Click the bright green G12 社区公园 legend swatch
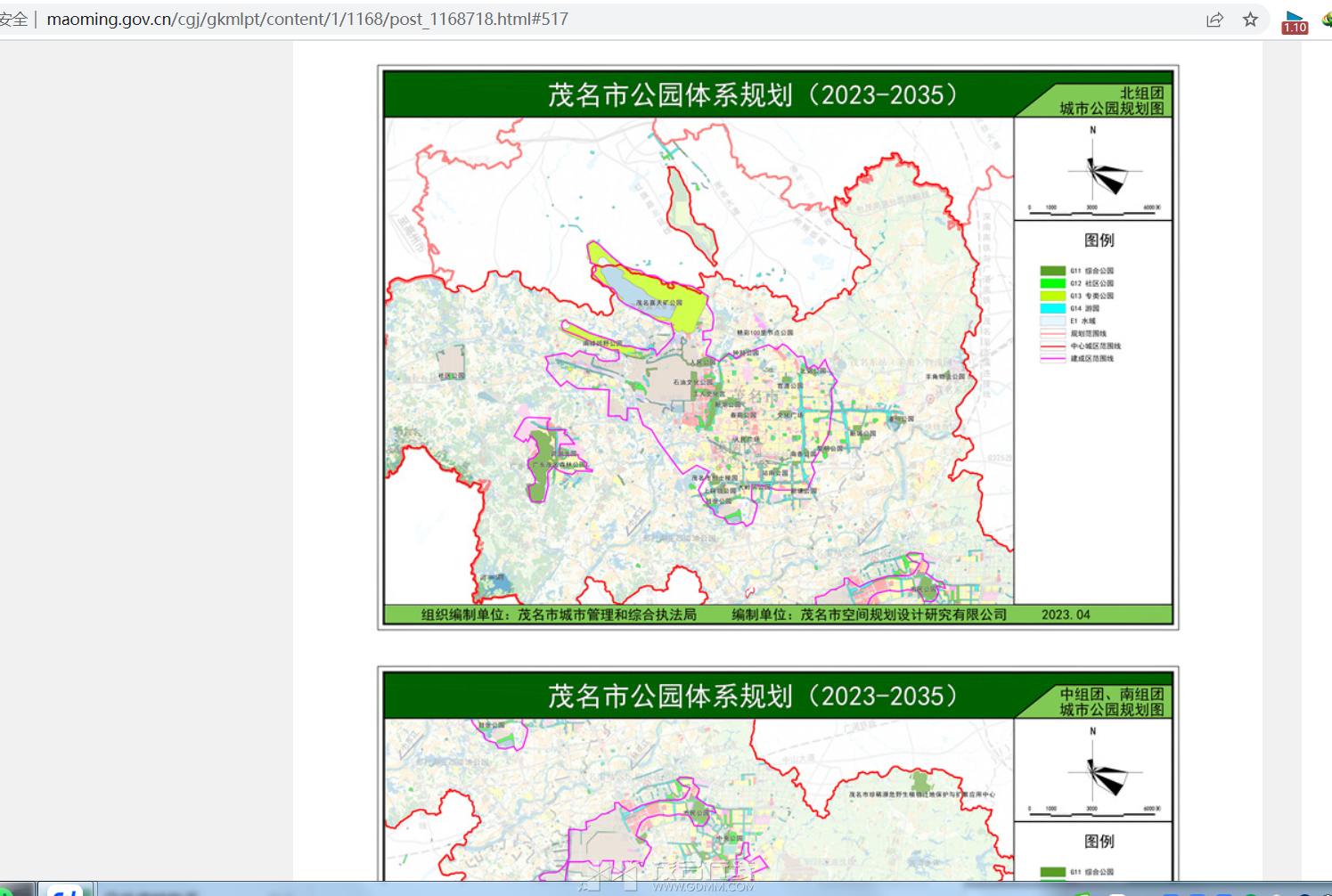The width and height of the screenshot is (1332, 896). click(1053, 283)
